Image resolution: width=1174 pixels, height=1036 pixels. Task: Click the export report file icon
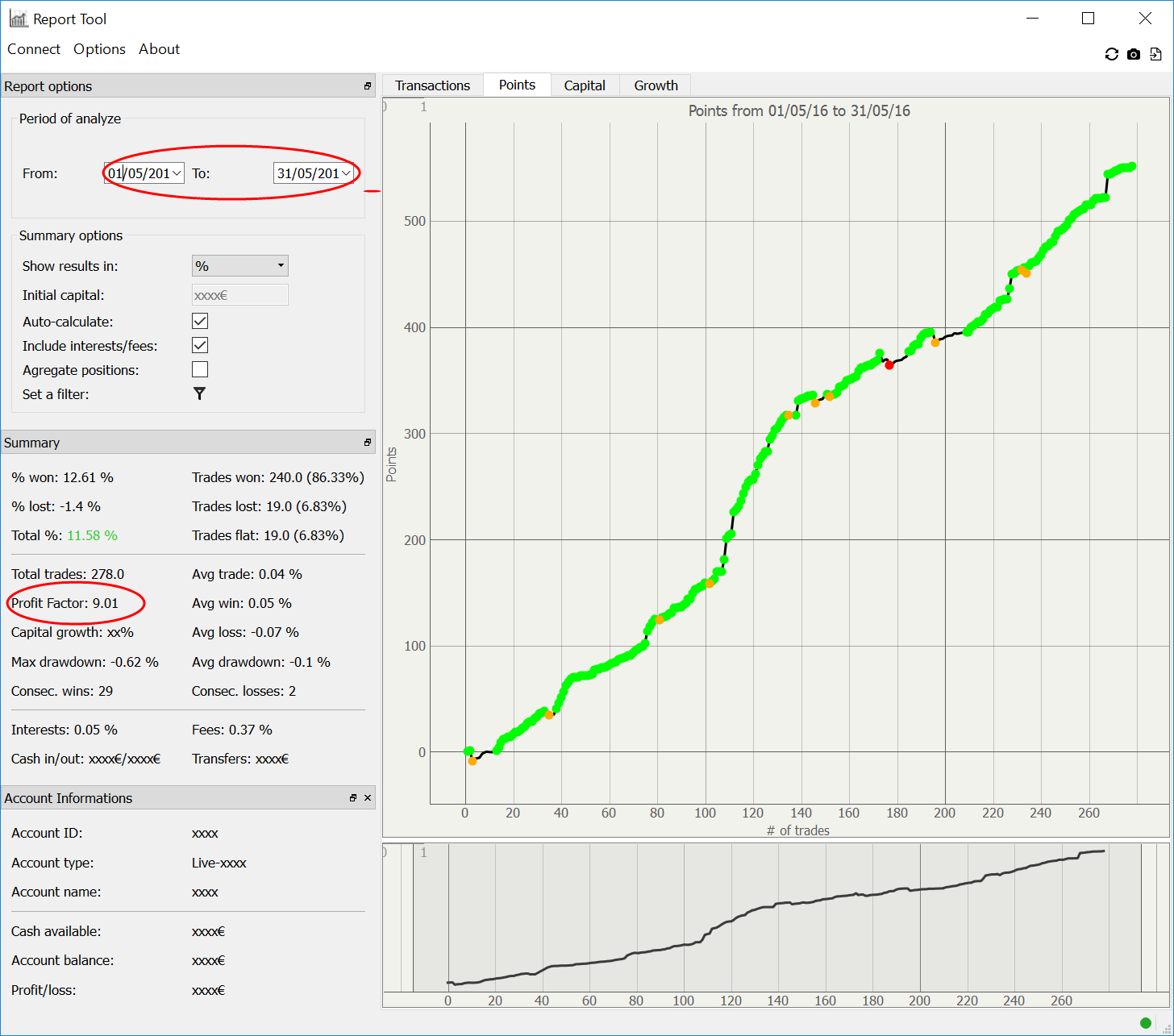coord(1155,54)
